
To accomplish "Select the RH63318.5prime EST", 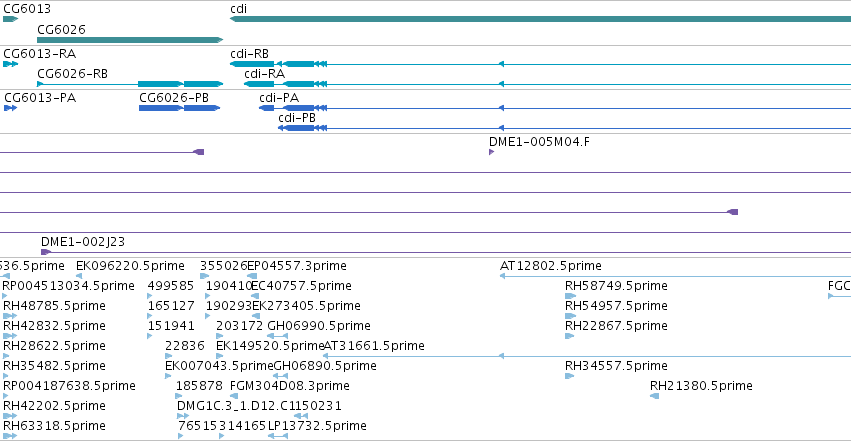I will [10, 436].
